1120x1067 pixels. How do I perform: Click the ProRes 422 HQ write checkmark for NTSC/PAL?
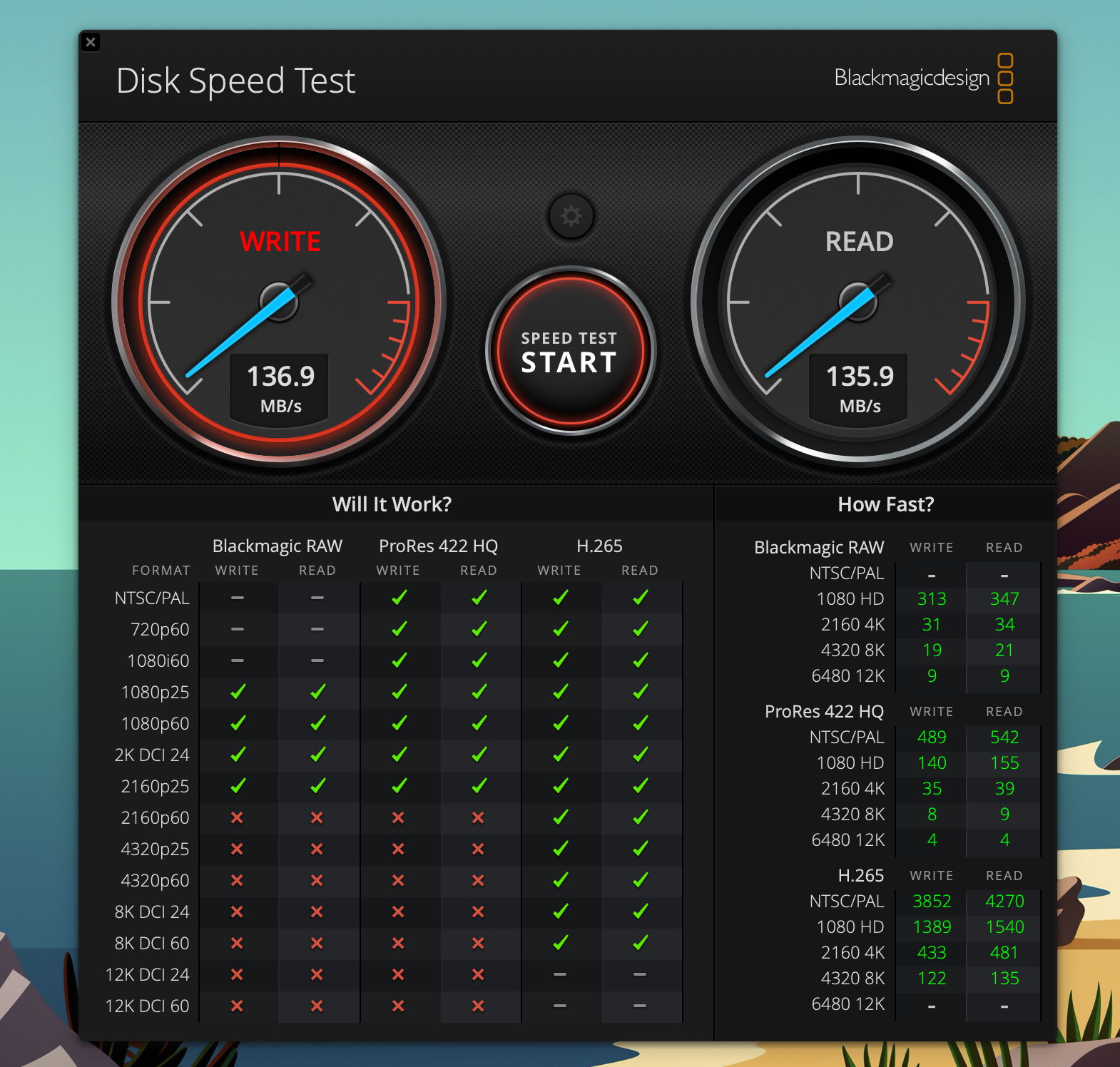point(399,597)
